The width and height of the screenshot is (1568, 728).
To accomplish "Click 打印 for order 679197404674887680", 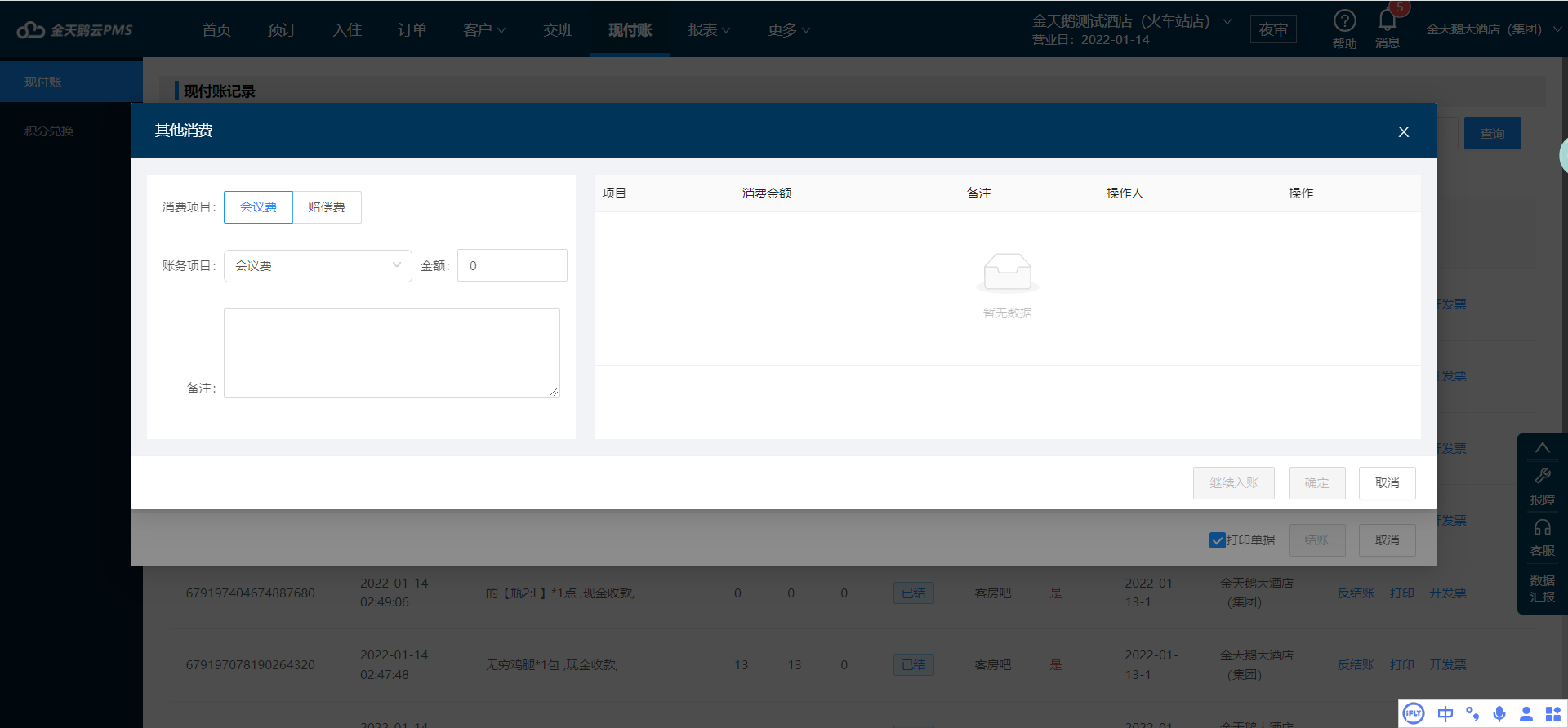I will point(1402,593).
